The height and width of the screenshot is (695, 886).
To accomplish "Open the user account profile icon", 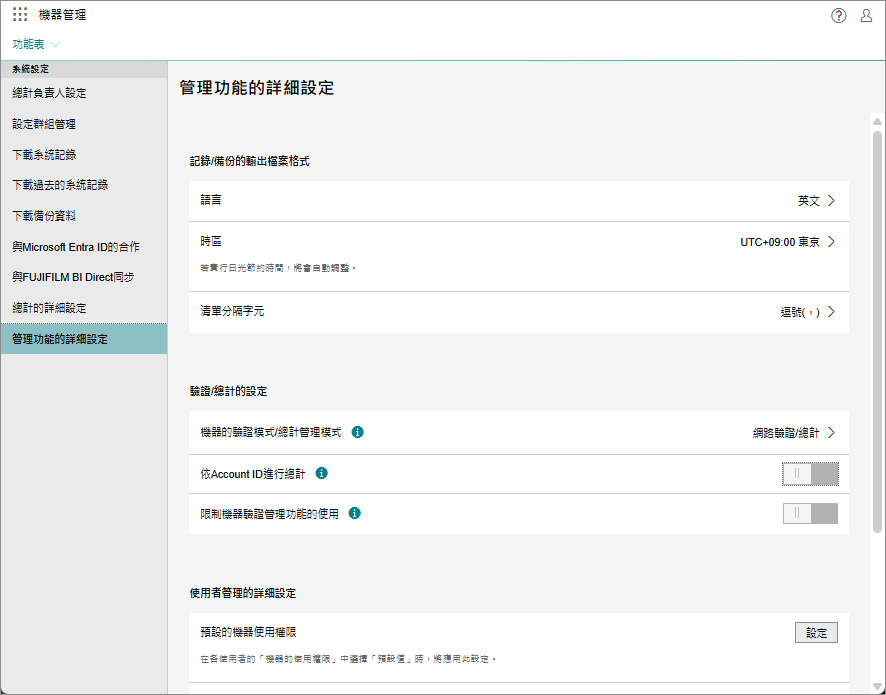I will point(866,15).
